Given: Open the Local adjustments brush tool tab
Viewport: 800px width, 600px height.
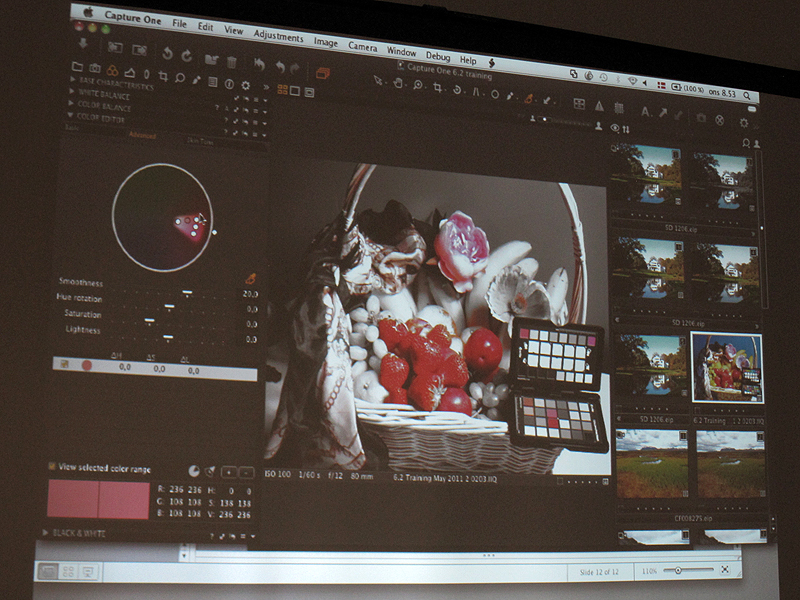Looking at the screenshot, I should (x=196, y=80).
